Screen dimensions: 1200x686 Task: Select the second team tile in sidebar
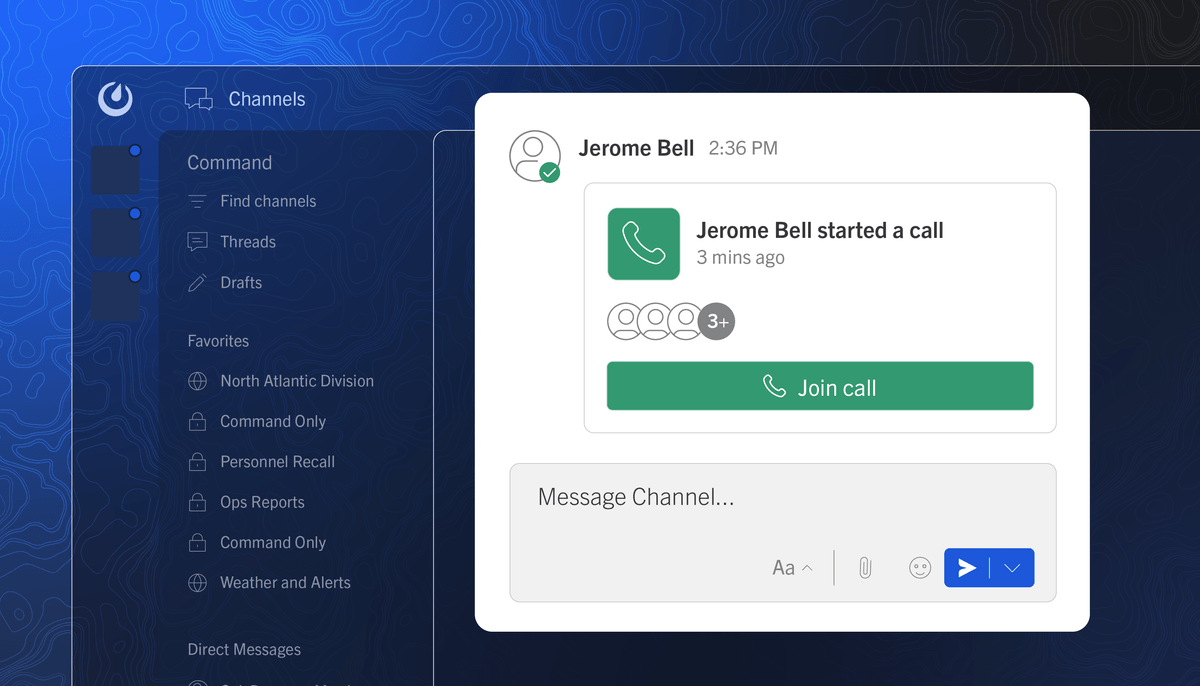tap(116, 234)
